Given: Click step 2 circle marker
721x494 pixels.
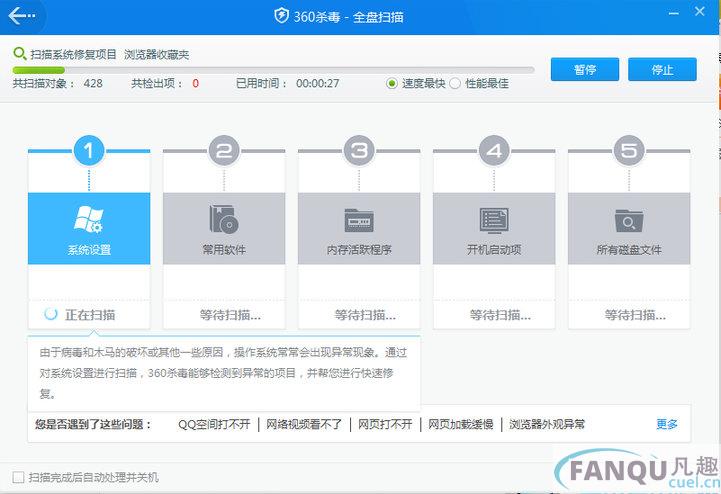Looking at the screenshot, I should pyautogui.click(x=224, y=150).
